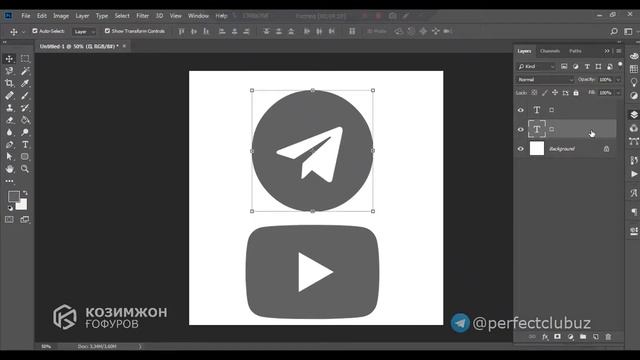Open the Fill slider dropdown arrow
The width and height of the screenshot is (640, 360).
point(618,93)
